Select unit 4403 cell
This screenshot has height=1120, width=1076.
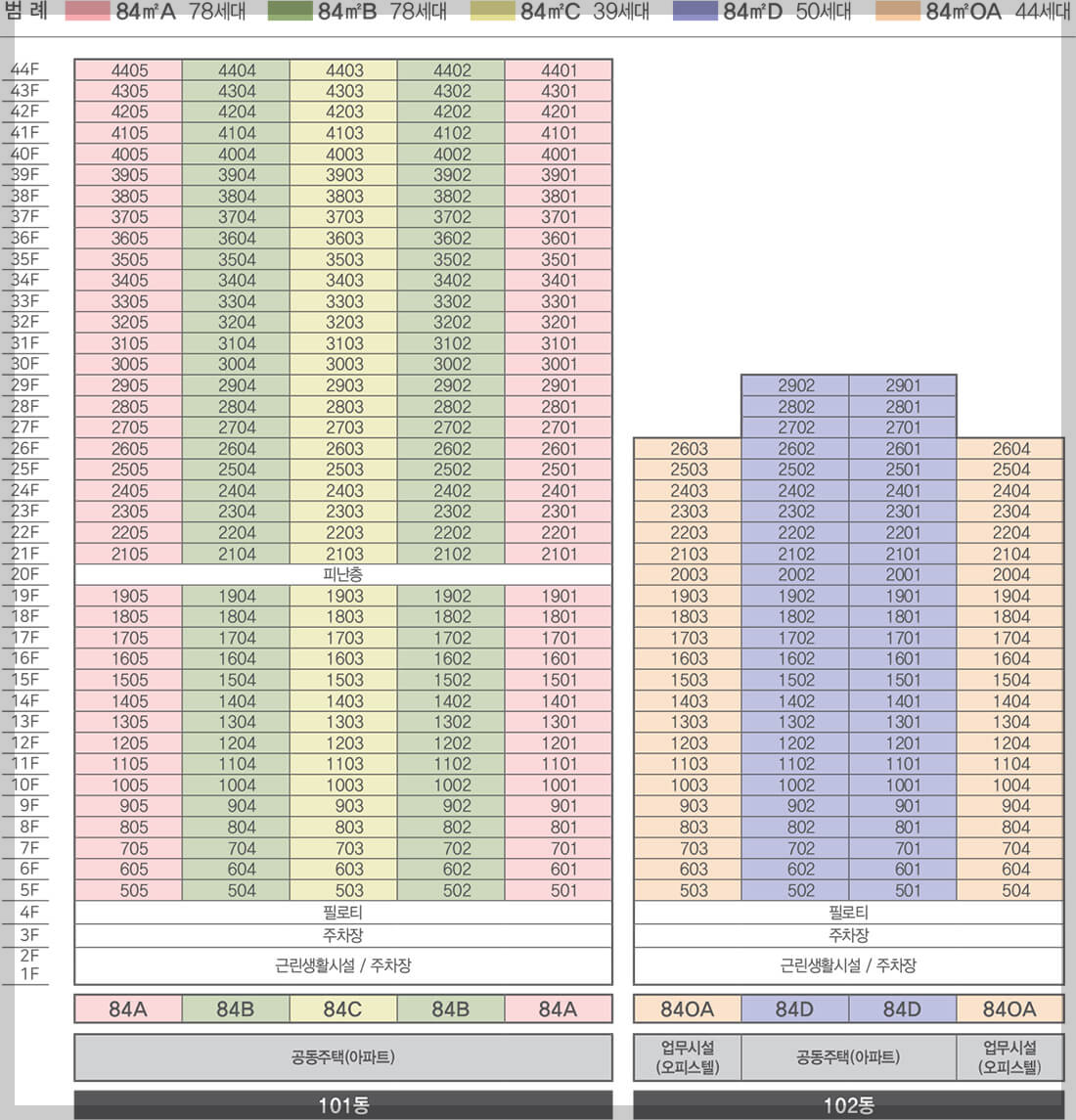(x=343, y=70)
